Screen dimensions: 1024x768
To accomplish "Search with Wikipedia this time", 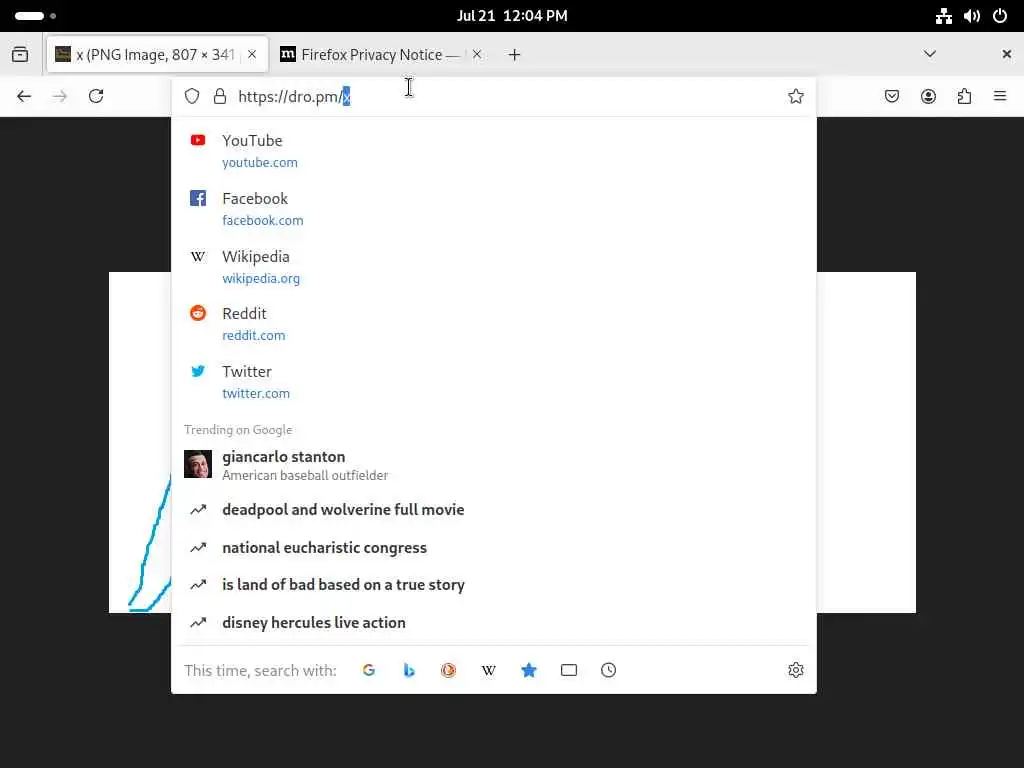I will point(488,670).
